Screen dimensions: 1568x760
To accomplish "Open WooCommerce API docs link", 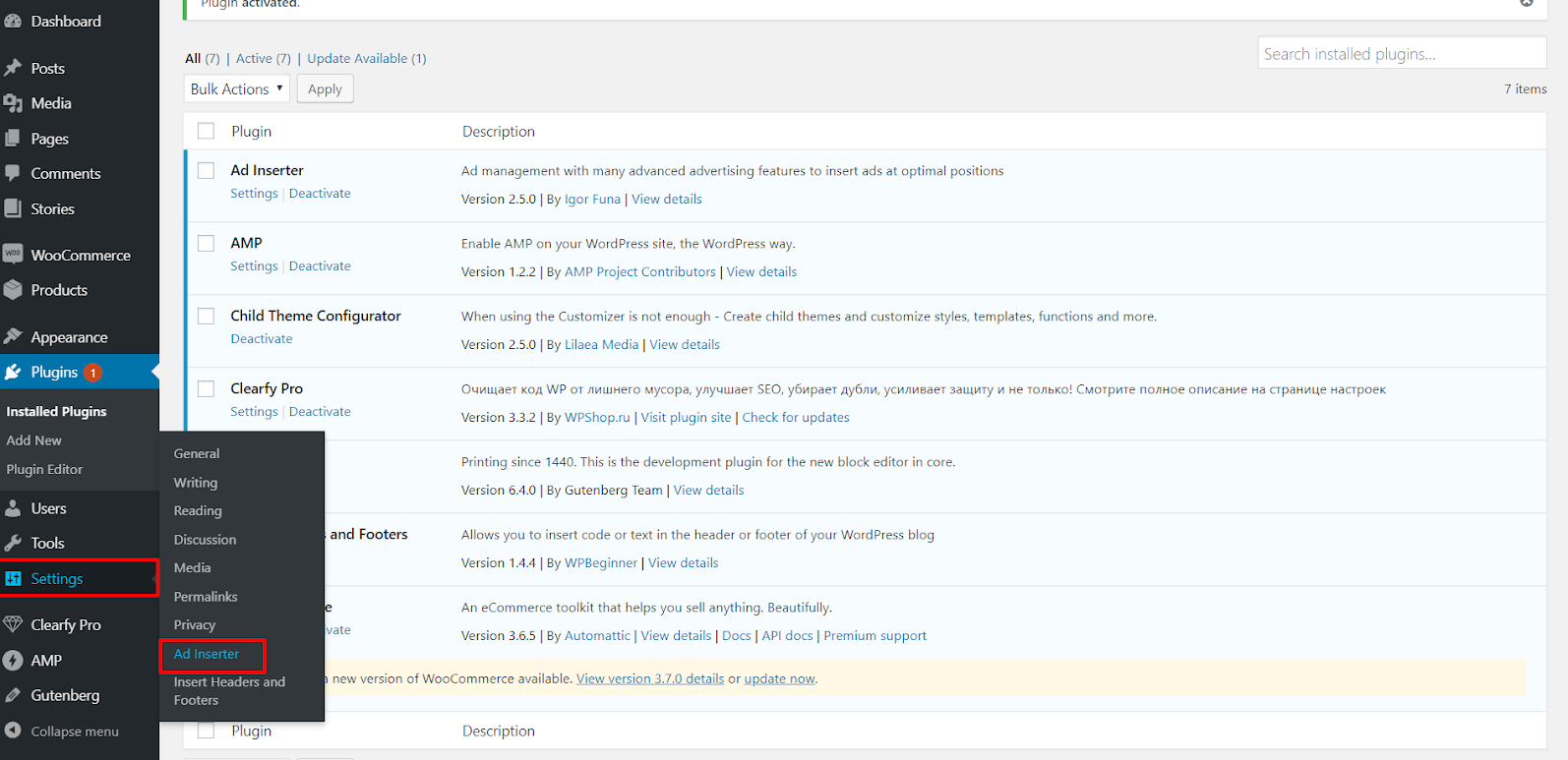I will point(787,635).
